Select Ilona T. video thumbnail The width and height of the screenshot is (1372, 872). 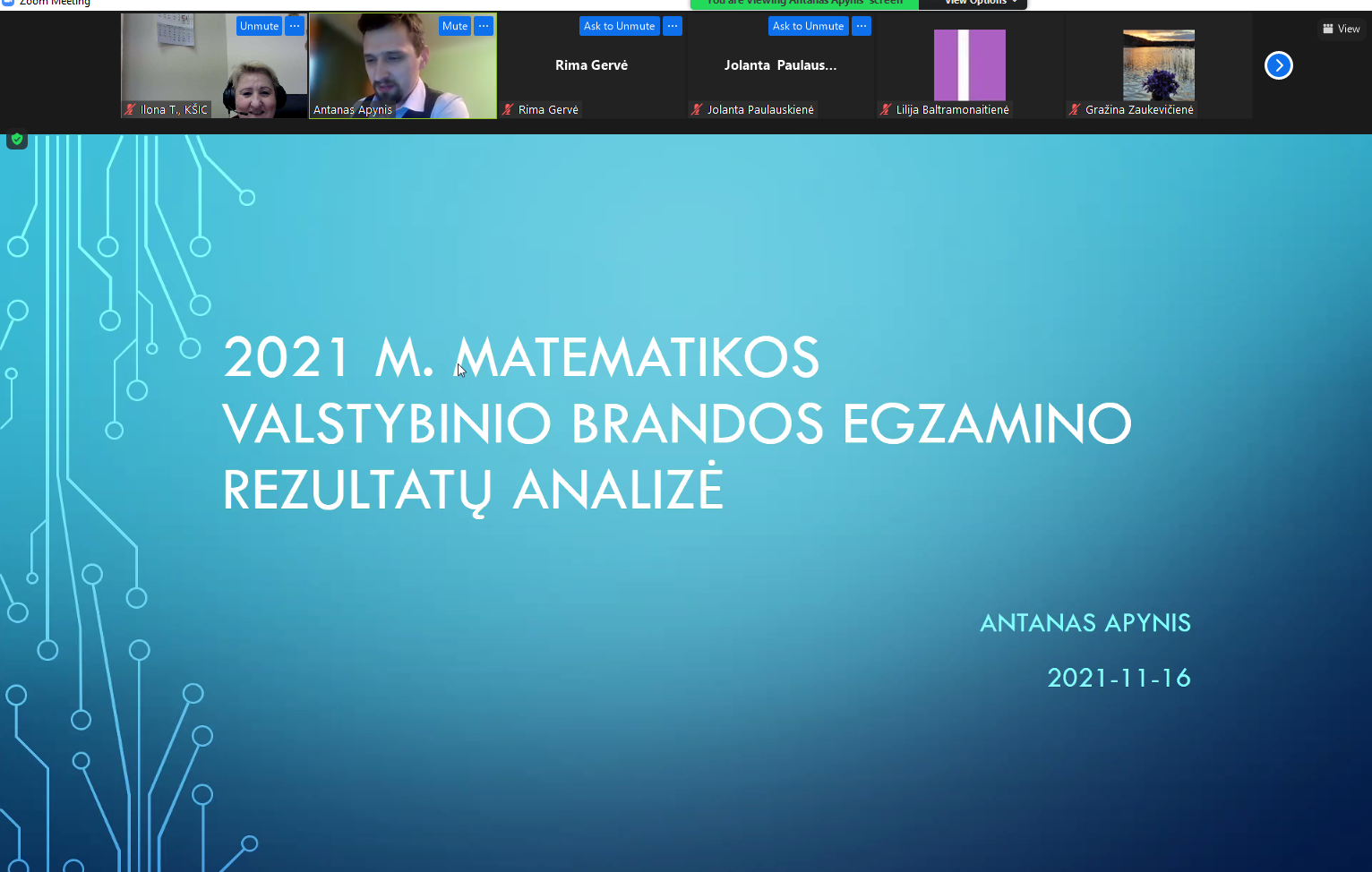click(214, 65)
